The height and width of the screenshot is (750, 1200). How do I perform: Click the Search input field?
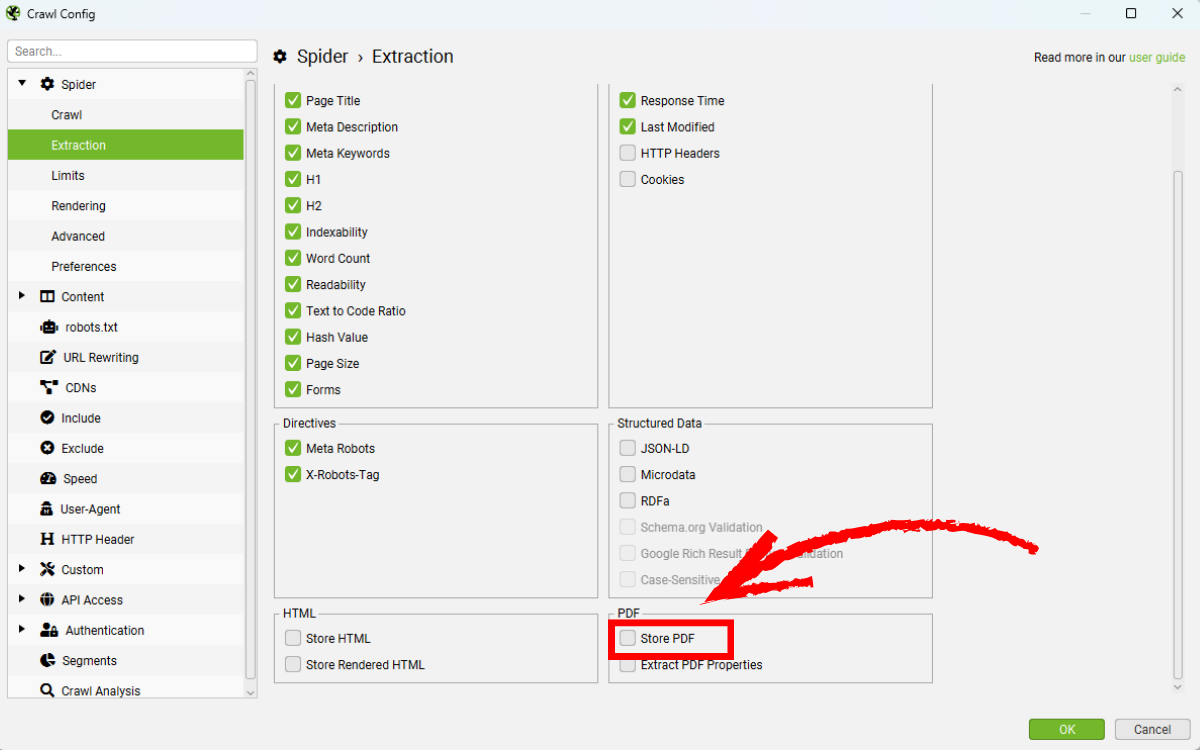coord(132,51)
